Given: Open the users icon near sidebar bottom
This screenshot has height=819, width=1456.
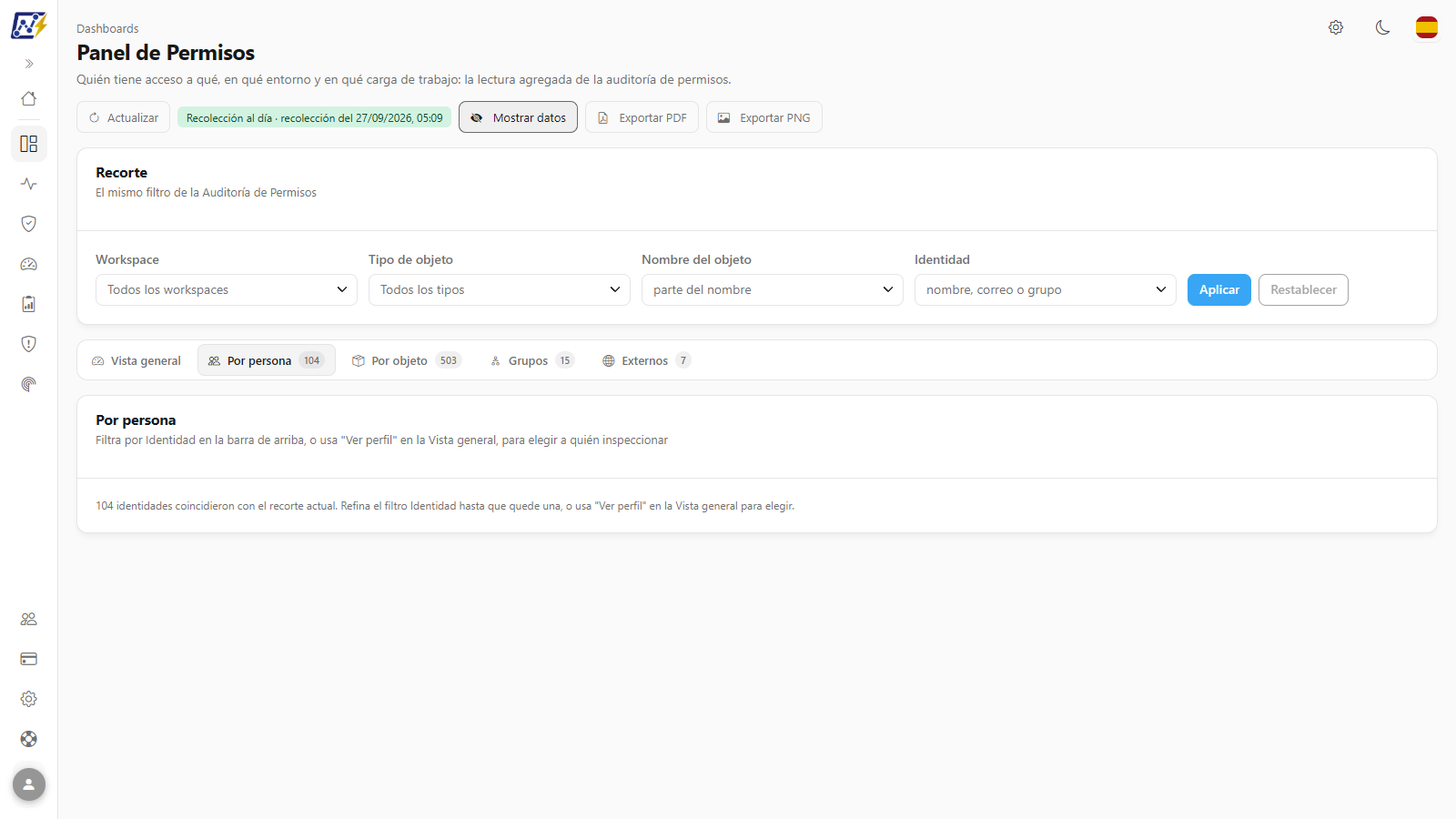Looking at the screenshot, I should coord(29,619).
